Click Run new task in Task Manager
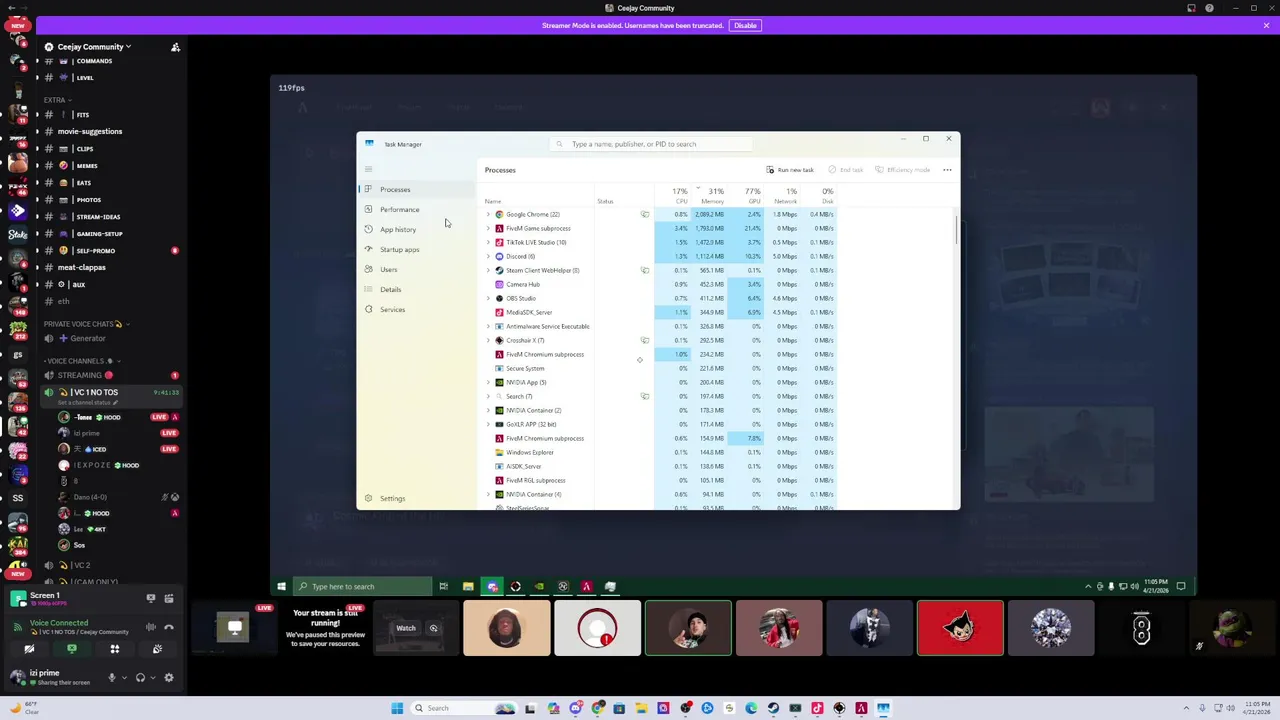 coord(790,170)
